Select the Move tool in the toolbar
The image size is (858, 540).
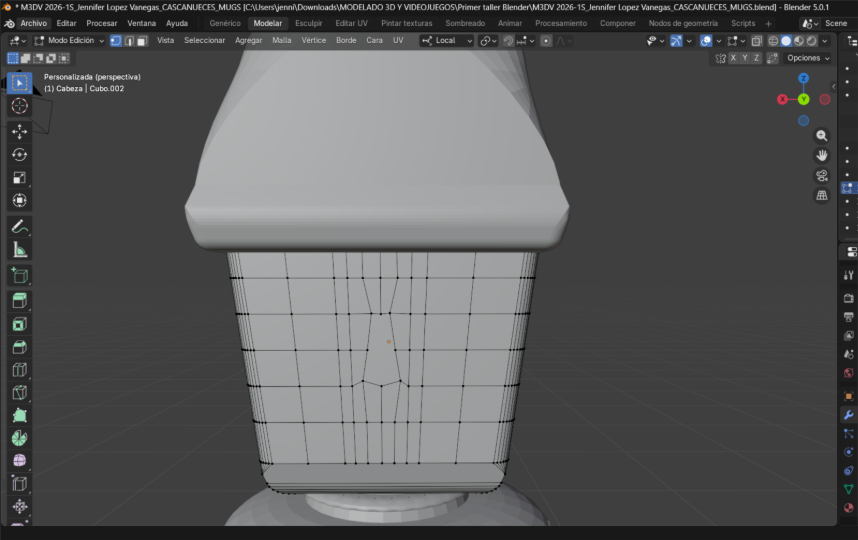click(x=19, y=131)
